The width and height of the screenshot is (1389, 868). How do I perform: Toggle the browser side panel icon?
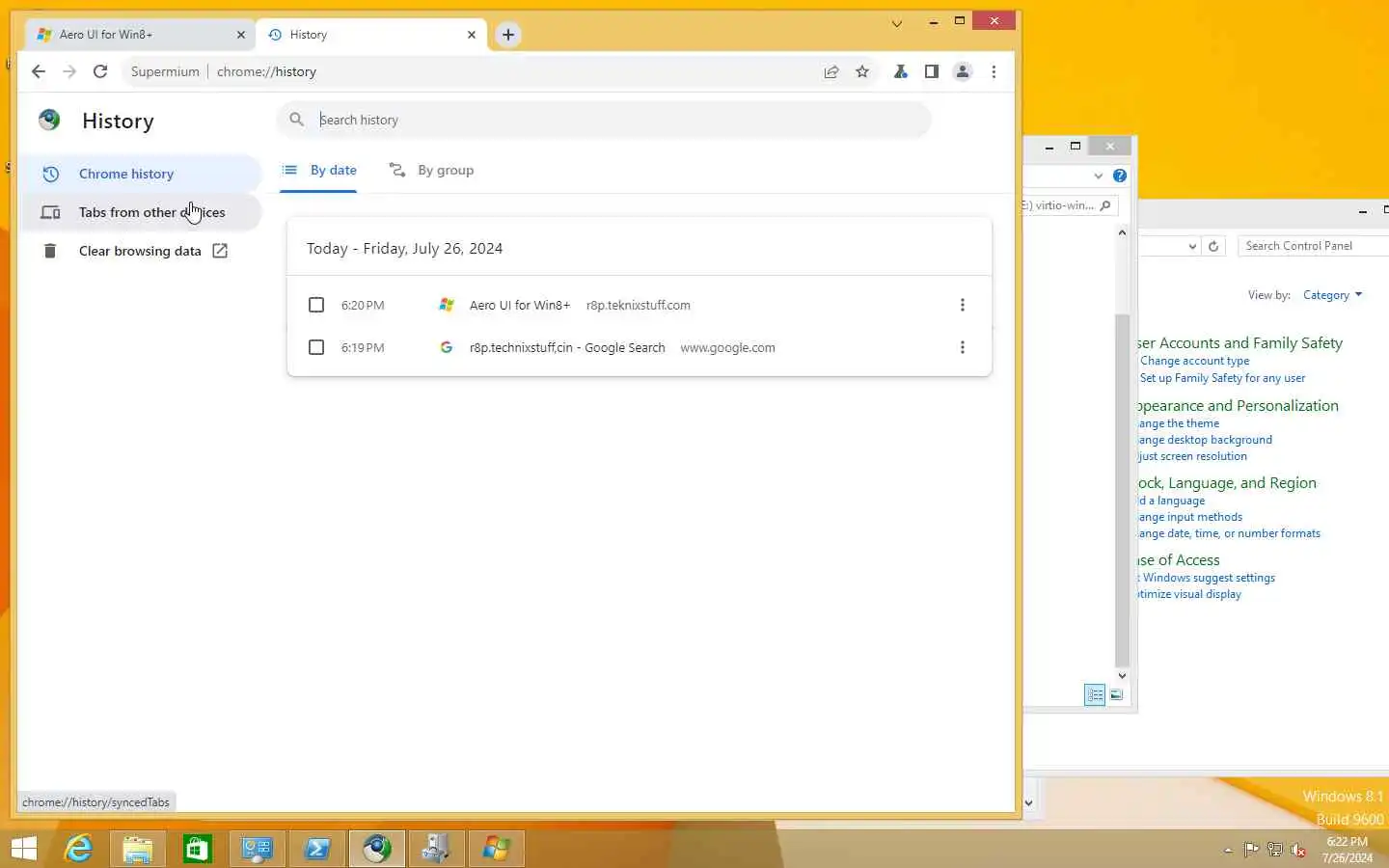tap(932, 71)
